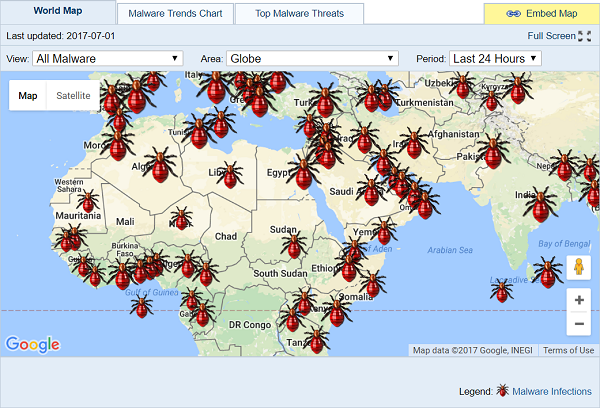
Task: Open the Top Malware Threats tab
Action: 299,14
